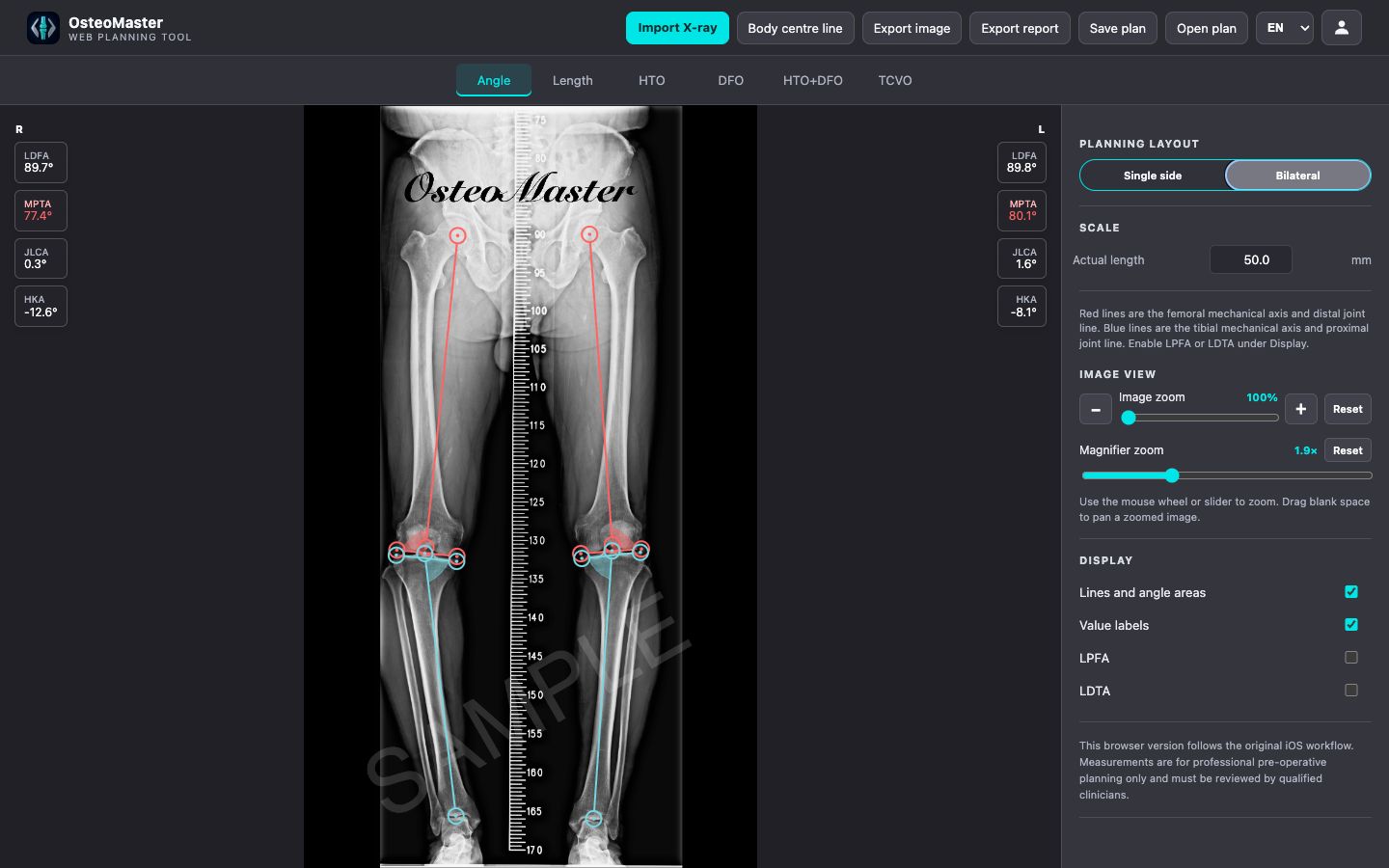Switch to the Angle tab
1389x868 pixels.
coord(494,80)
